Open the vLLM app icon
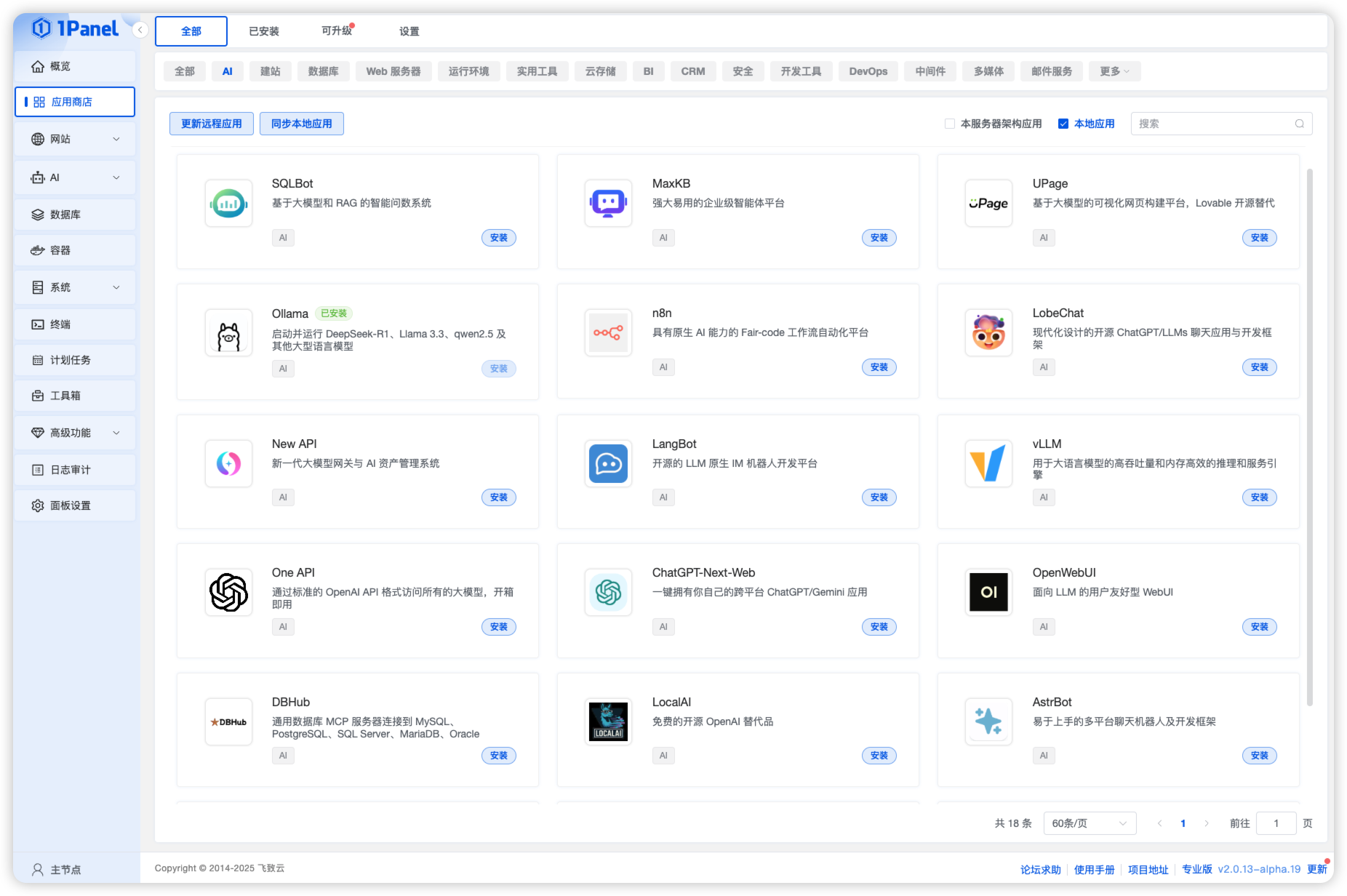Image resolution: width=1347 pixels, height=896 pixels. click(x=988, y=463)
